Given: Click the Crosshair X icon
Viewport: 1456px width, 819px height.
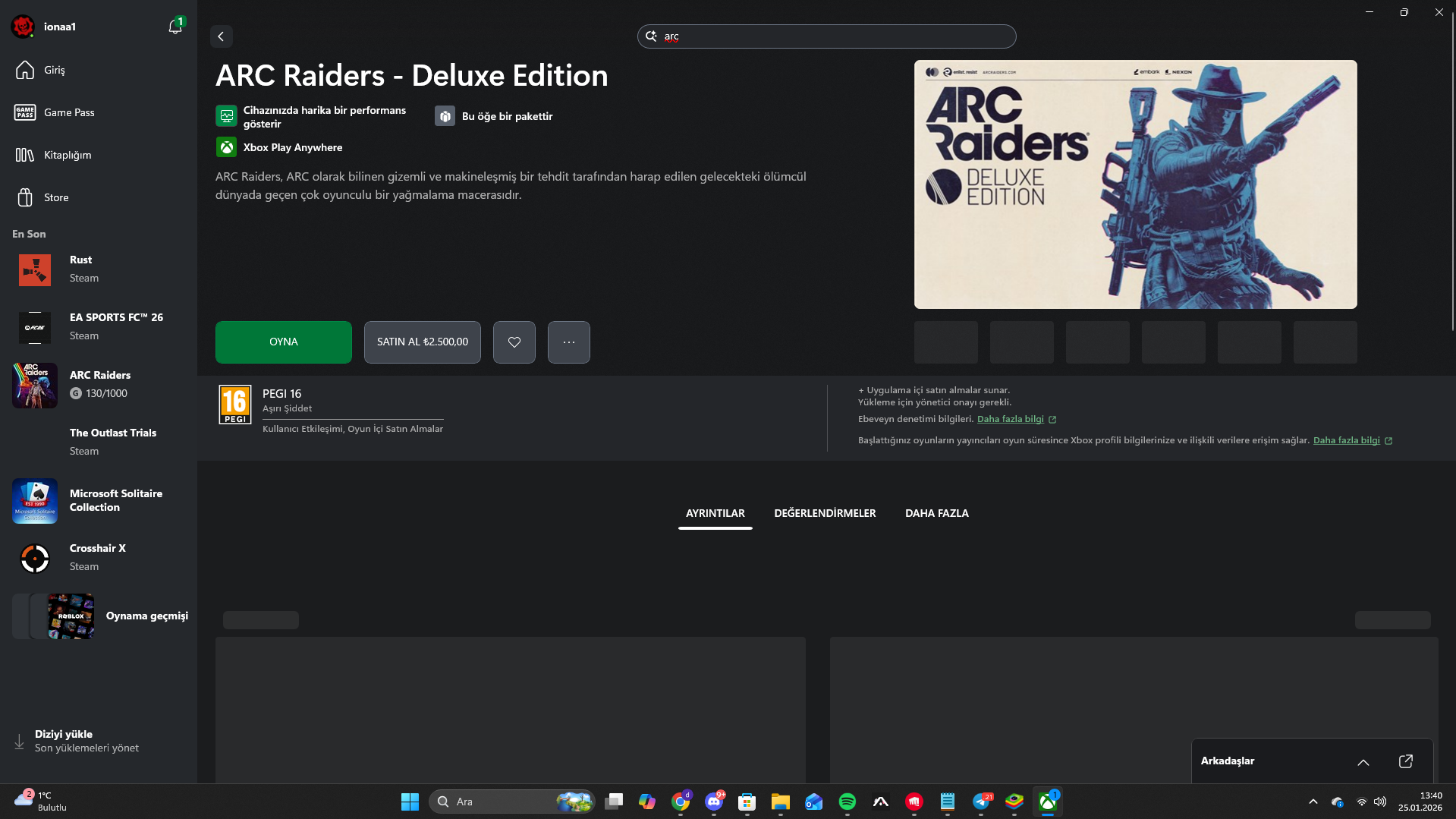Looking at the screenshot, I should pos(35,559).
